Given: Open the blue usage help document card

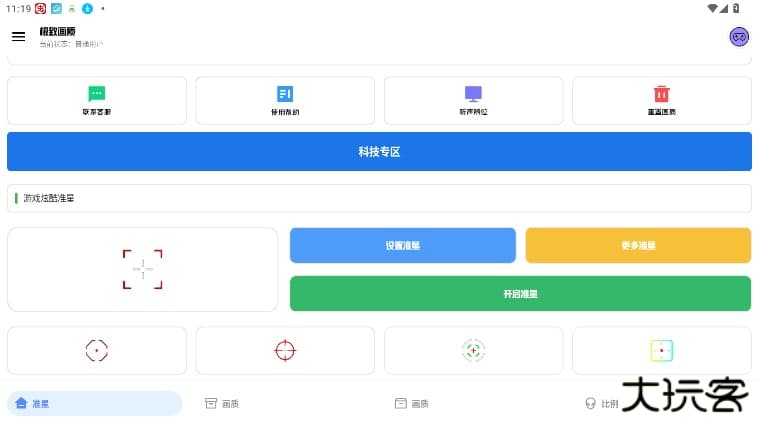Looking at the screenshot, I should pyautogui.click(x=285, y=101).
